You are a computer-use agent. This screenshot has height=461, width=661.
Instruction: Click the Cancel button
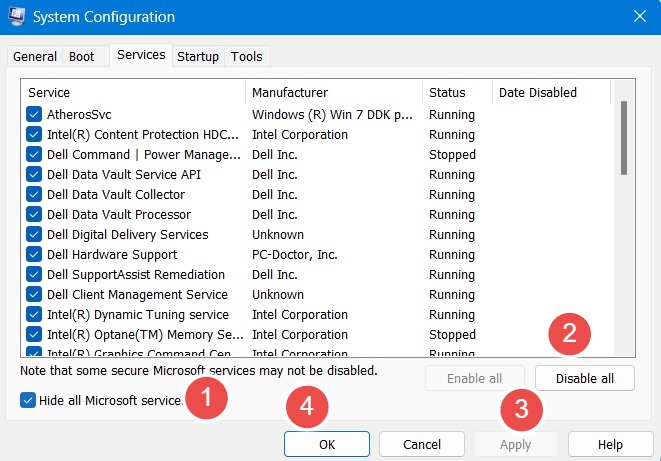click(422, 444)
